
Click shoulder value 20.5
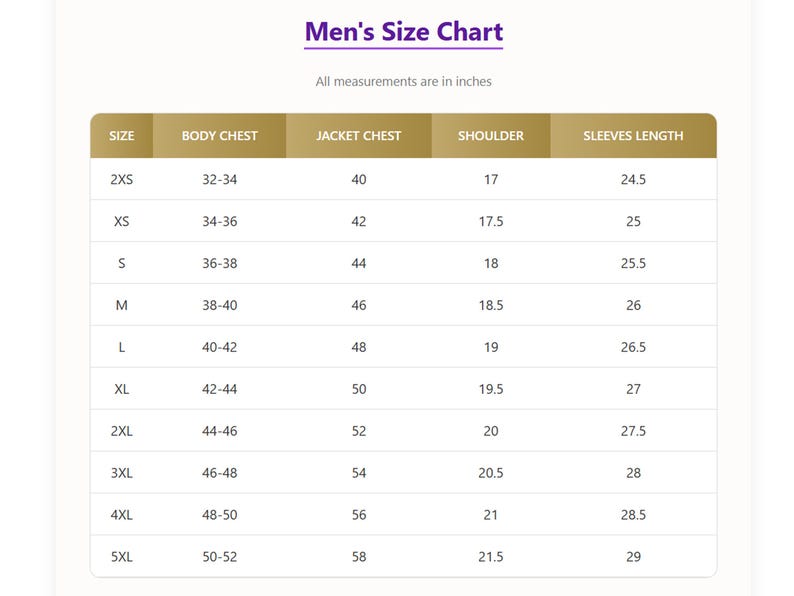pyautogui.click(x=491, y=473)
